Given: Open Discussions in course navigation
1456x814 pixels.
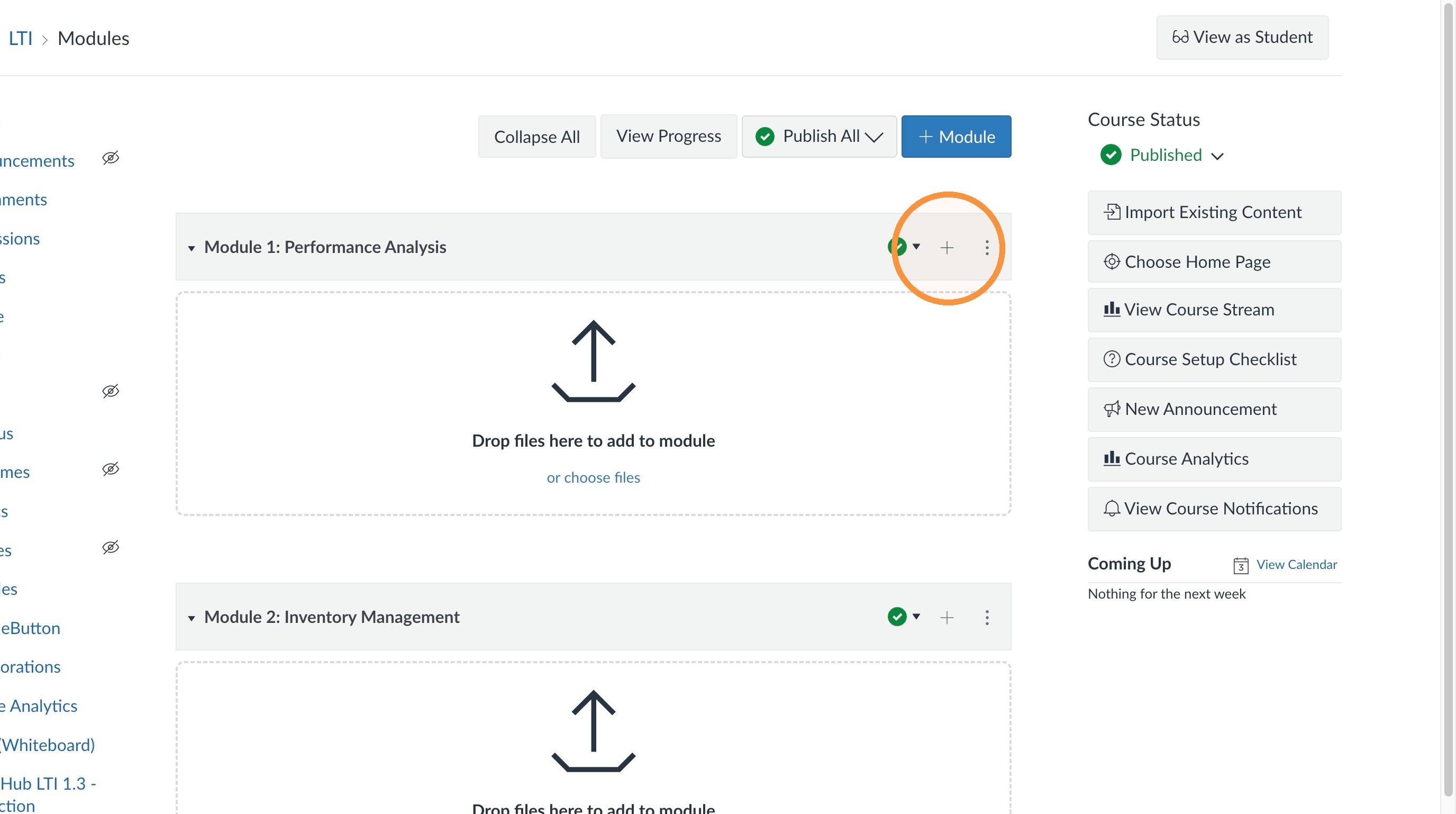Looking at the screenshot, I should [x=20, y=239].
